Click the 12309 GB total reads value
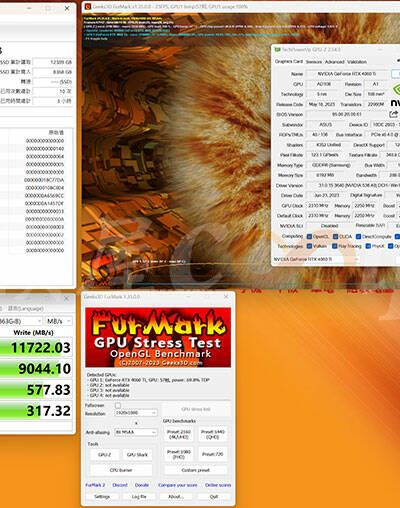The image size is (400, 508). coord(53,62)
